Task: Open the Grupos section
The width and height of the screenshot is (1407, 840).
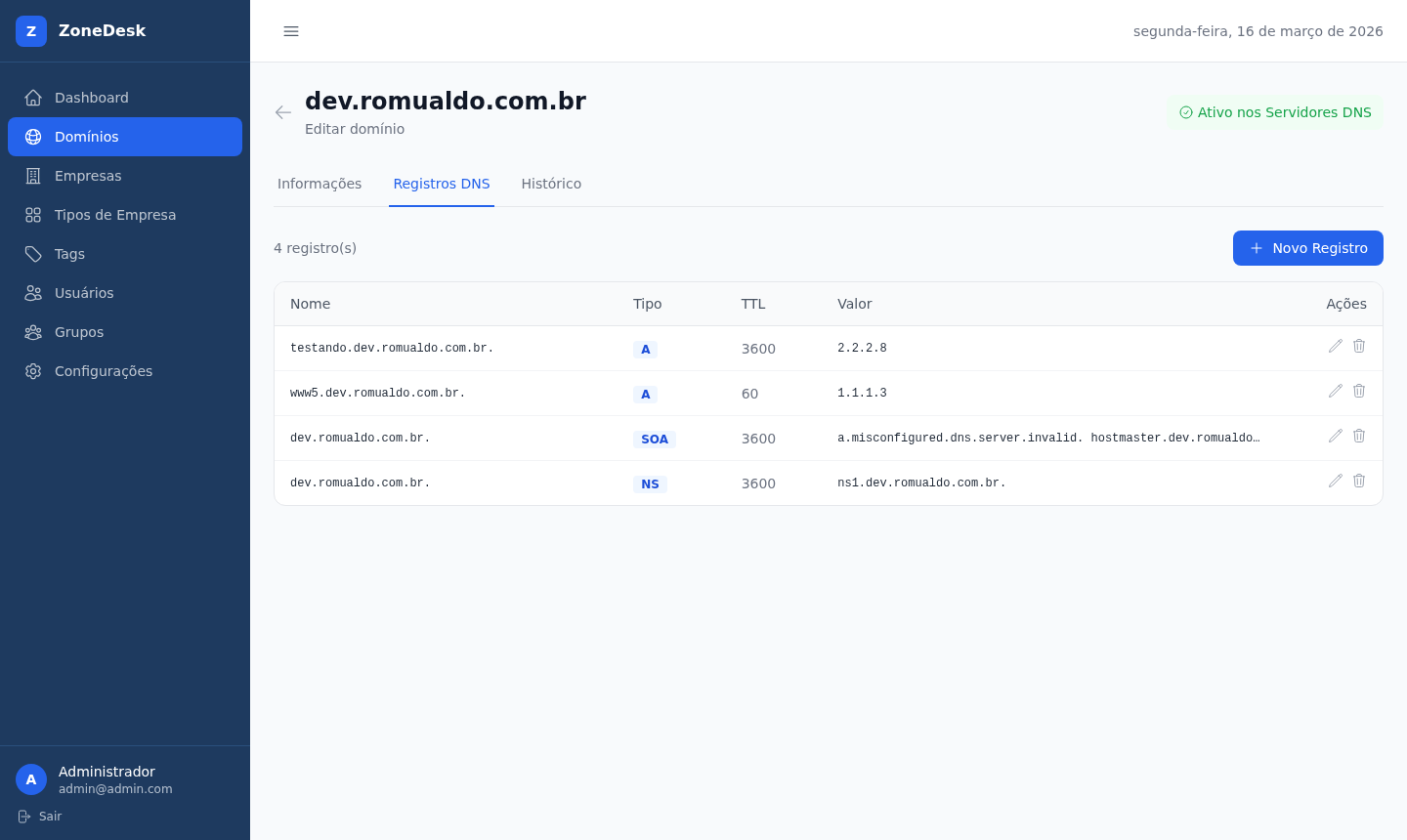Action: [79, 332]
